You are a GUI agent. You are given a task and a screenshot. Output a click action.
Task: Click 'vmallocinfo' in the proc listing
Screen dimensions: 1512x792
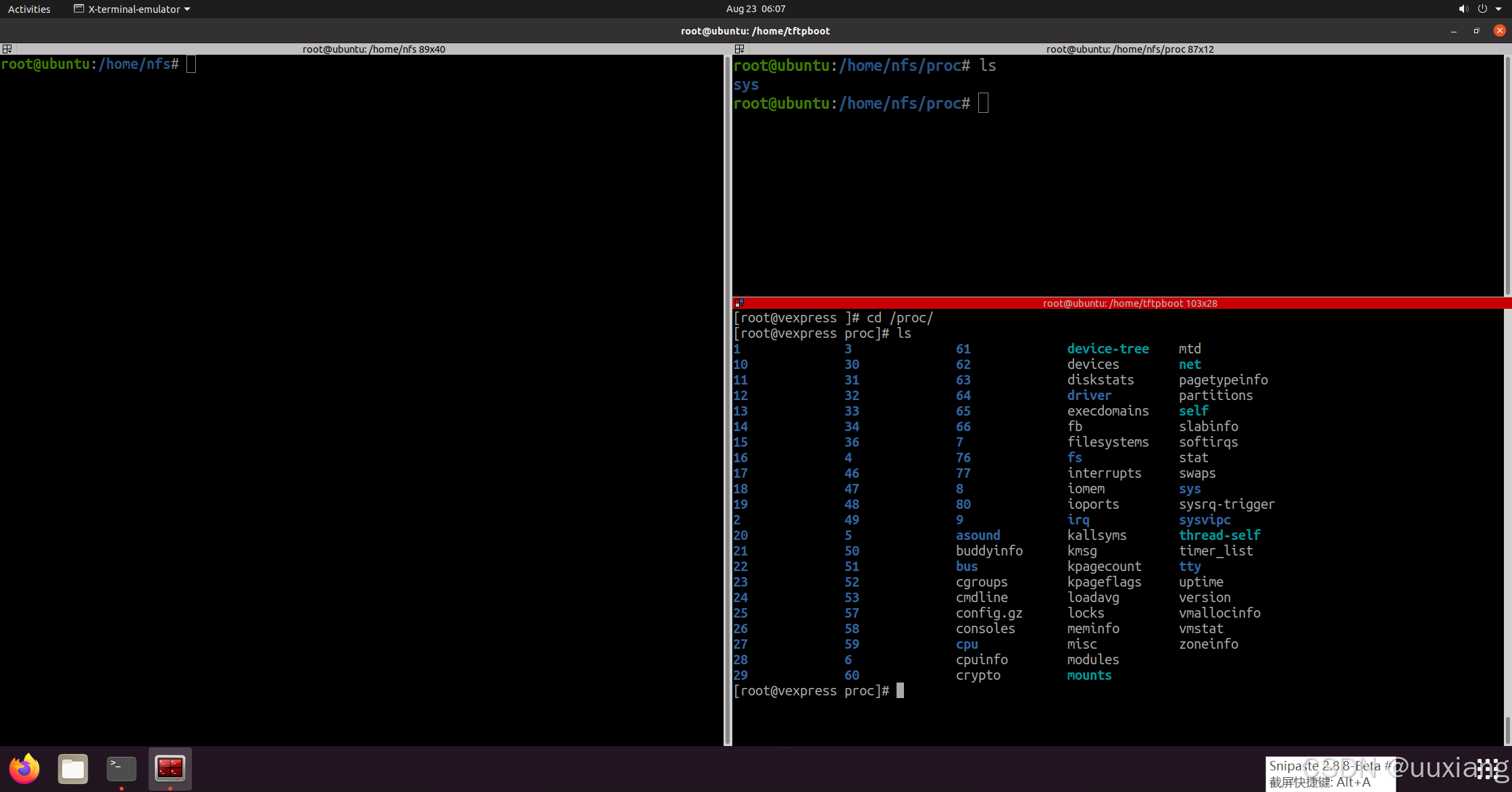(1219, 613)
